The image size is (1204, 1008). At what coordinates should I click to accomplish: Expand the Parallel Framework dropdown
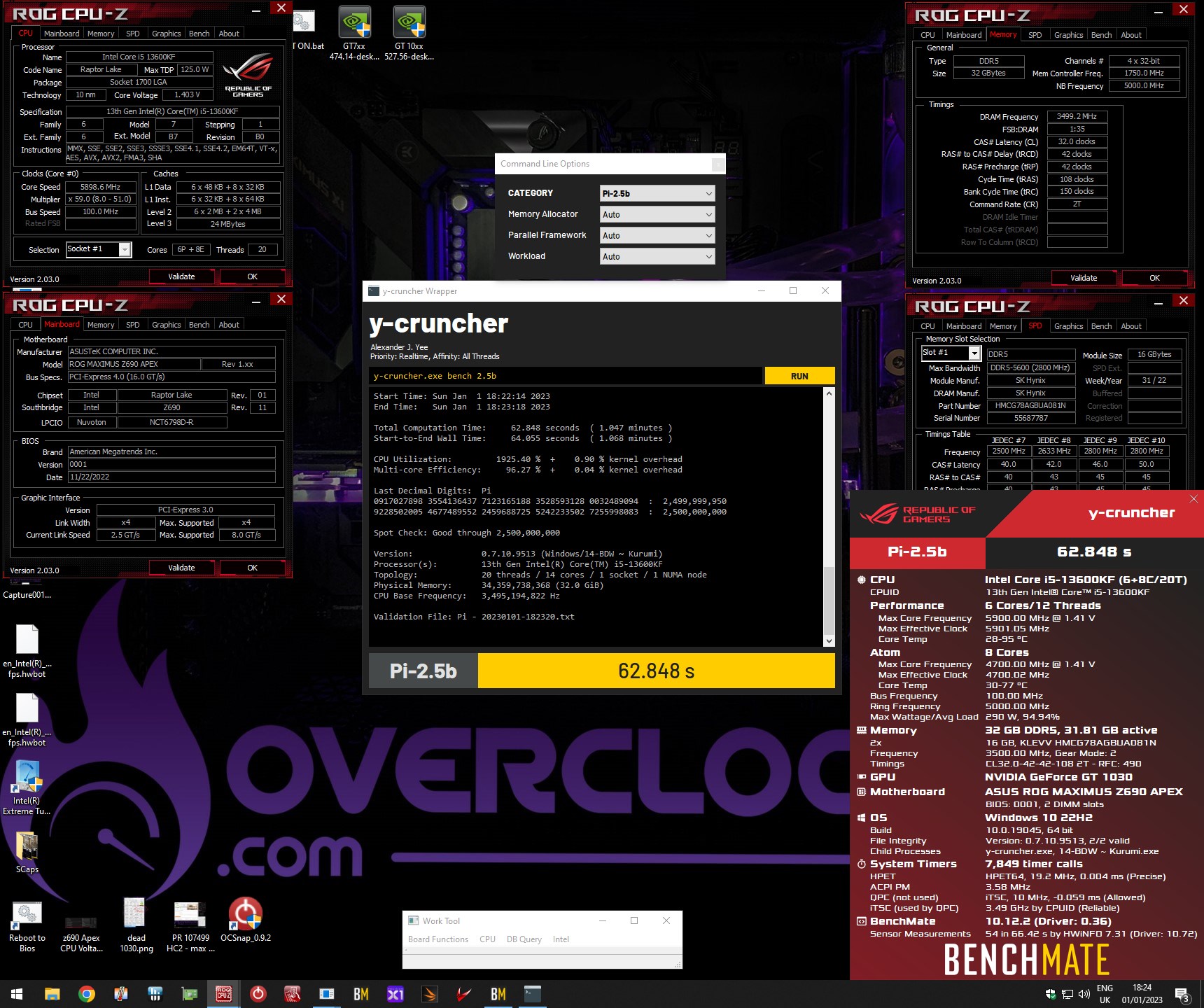(x=657, y=235)
